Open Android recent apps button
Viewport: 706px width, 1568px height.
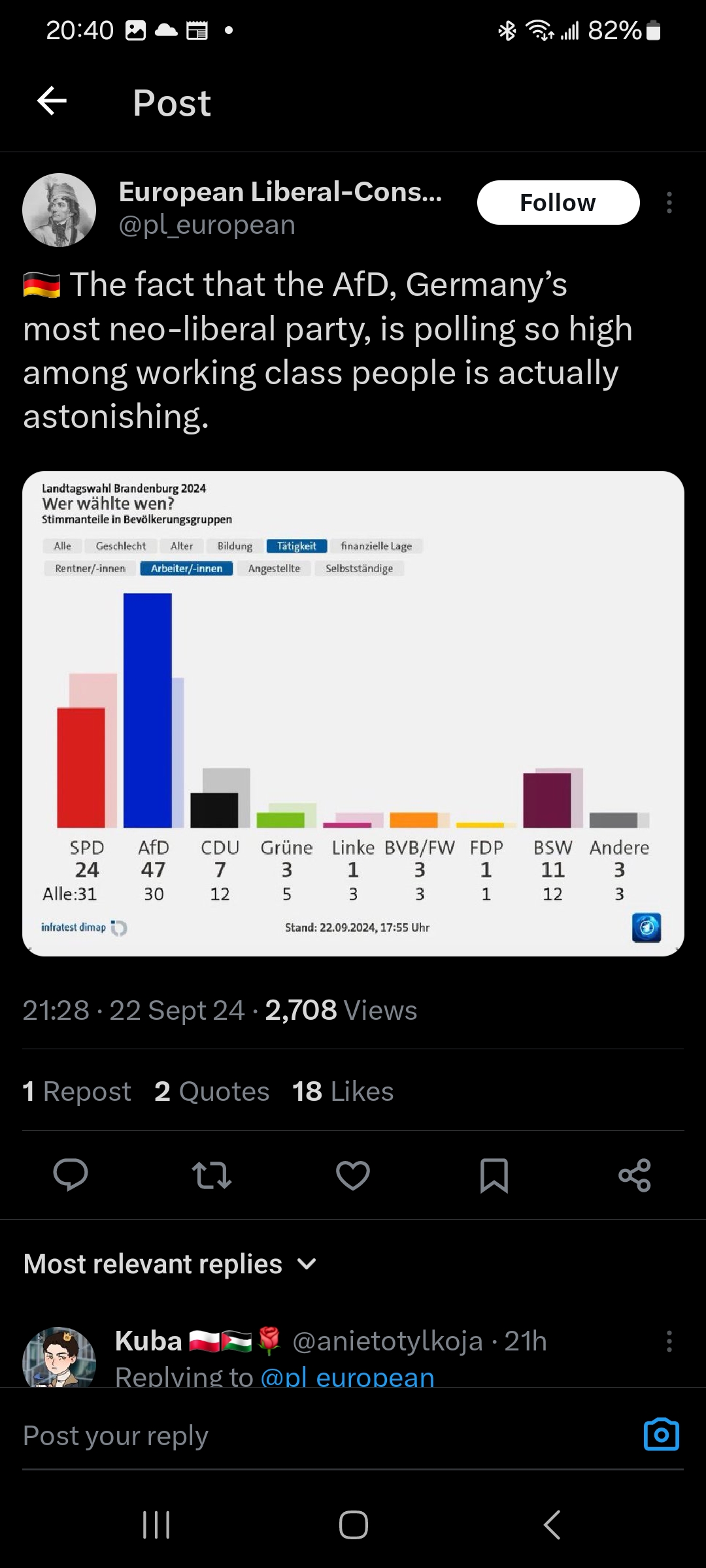point(156,1525)
